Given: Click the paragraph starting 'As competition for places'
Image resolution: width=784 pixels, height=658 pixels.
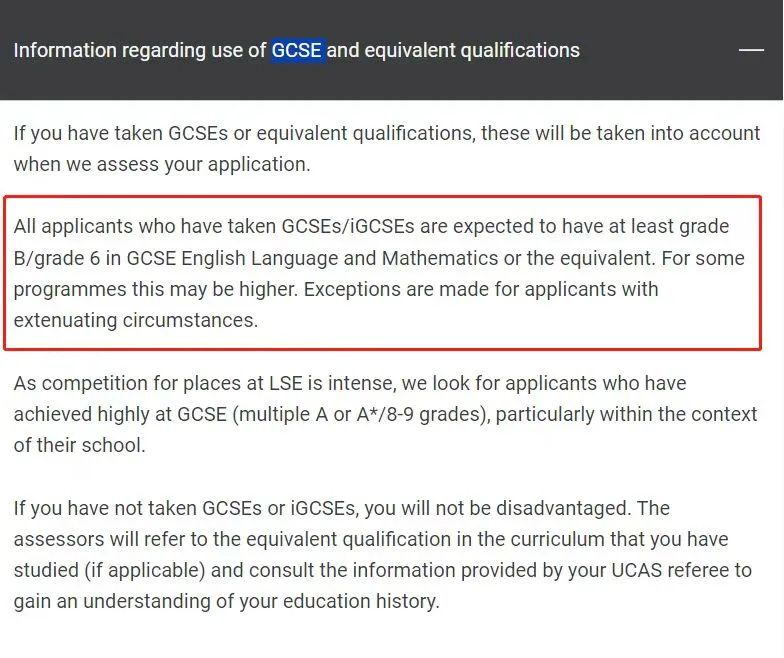Looking at the screenshot, I should pyautogui.click(x=386, y=414).
